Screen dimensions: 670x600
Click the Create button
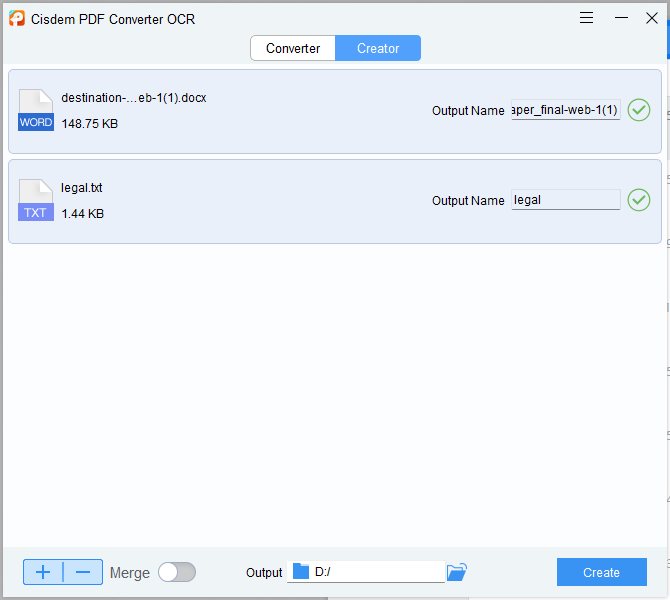(602, 572)
